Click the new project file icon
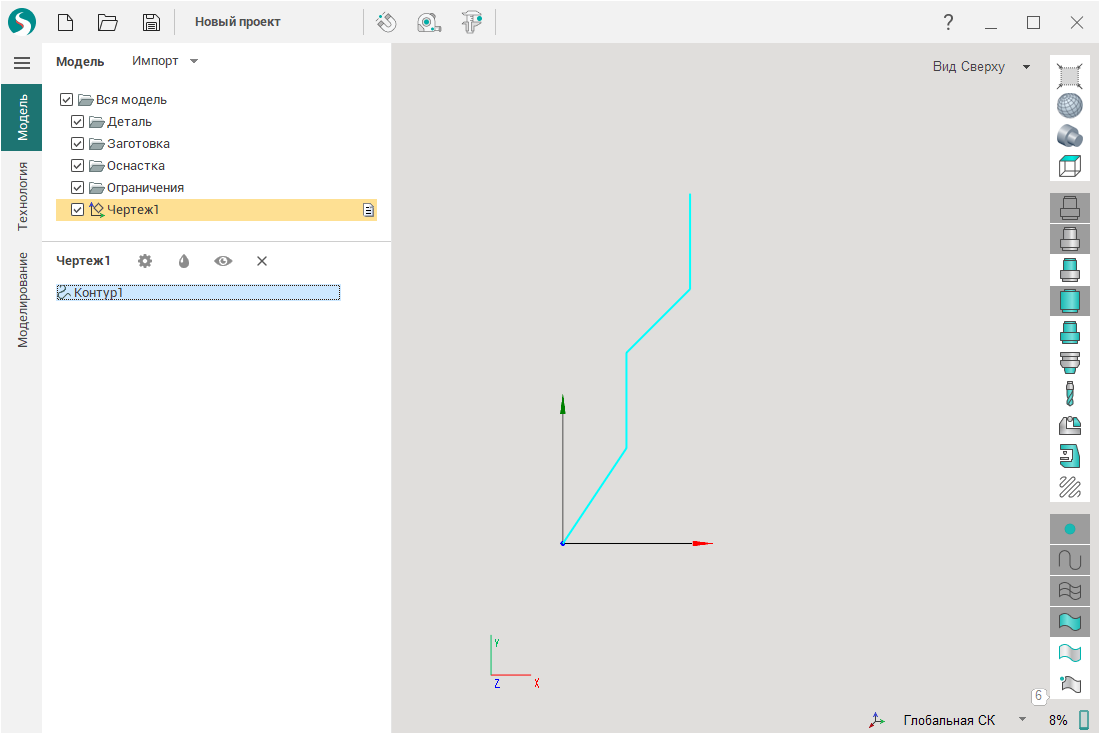Viewport: 1100px width, 734px height. coord(66,22)
